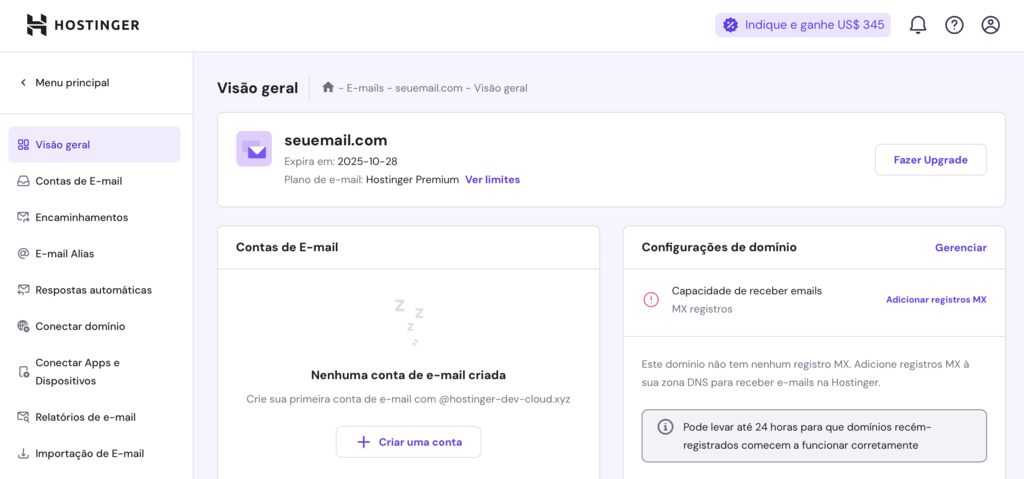The image size is (1024, 479).
Task: Click the Visão geral sidebar grid icon
Action: coord(23,144)
